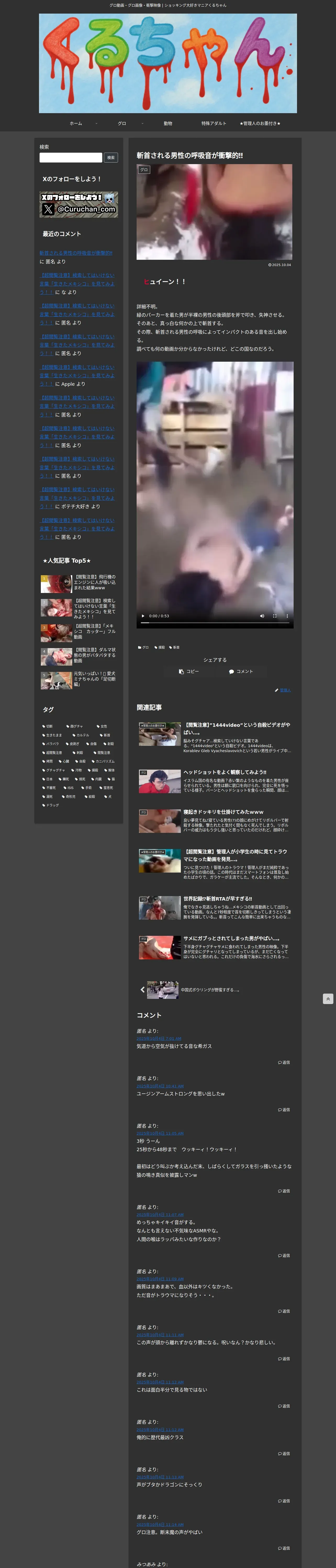Open ★管理人のお墨付き★ menu item
Viewport: 336px width, 1568px height.
click(x=260, y=124)
